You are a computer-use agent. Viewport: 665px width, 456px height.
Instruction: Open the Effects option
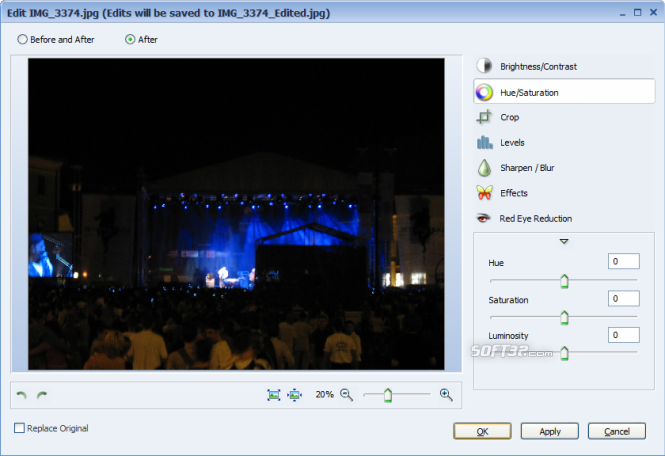[564, 193]
